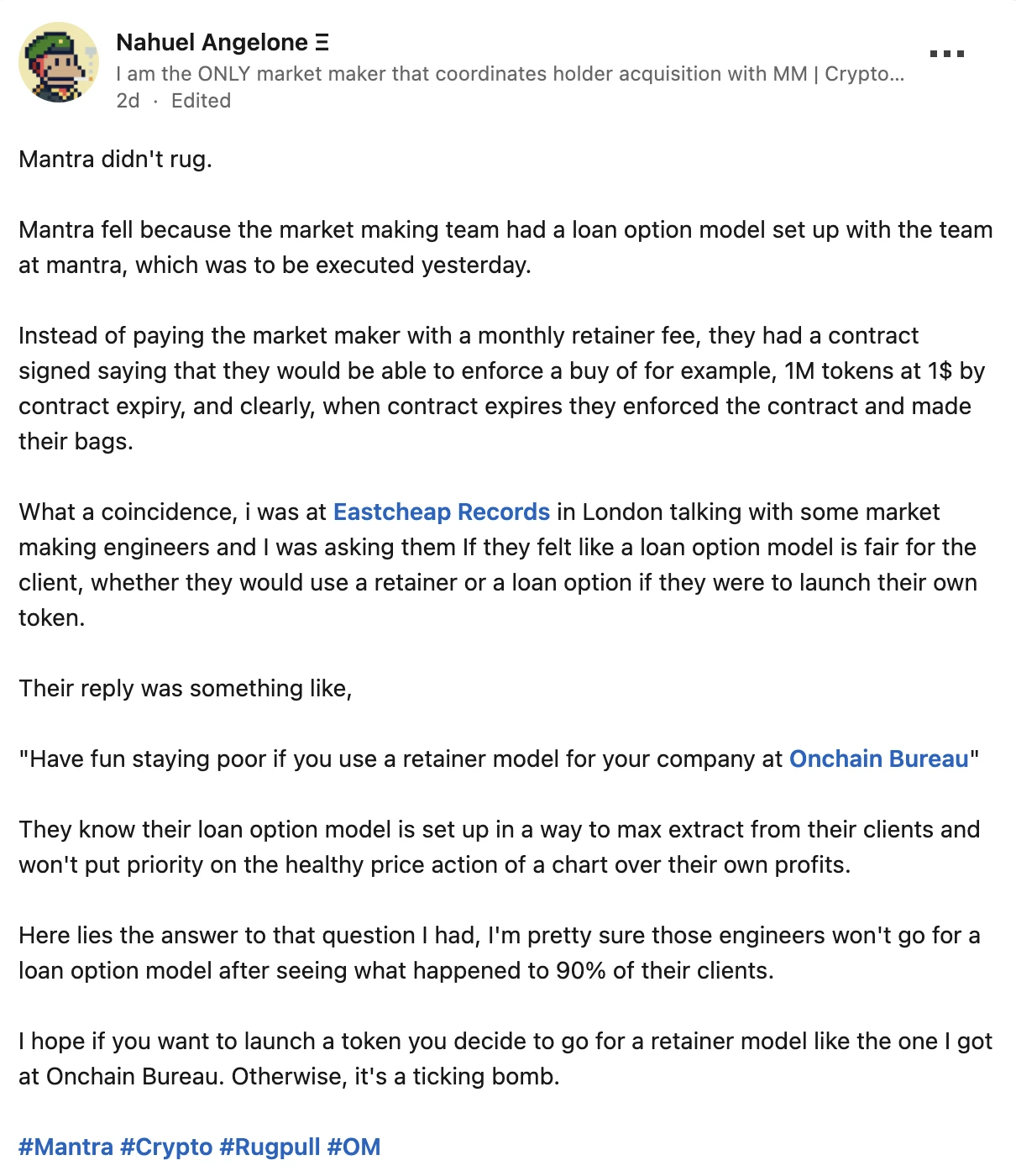Click the paragraph starting 'Instead of paying'

click(x=501, y=389)
